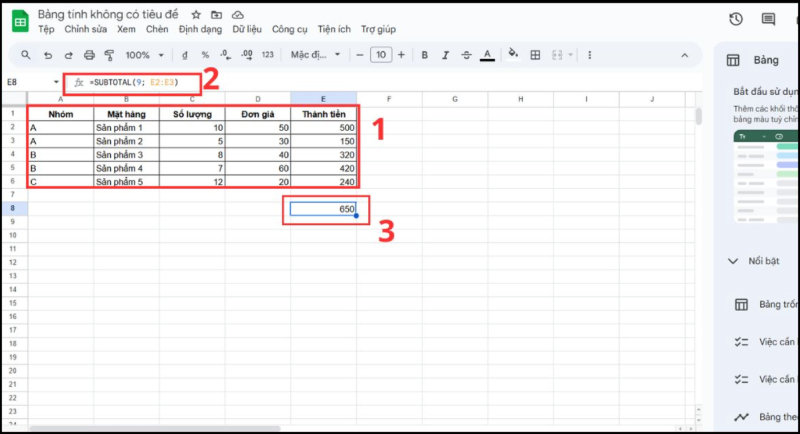Click the move to folder icon
The width and height of the screenshot is (800, 434).
217,15
